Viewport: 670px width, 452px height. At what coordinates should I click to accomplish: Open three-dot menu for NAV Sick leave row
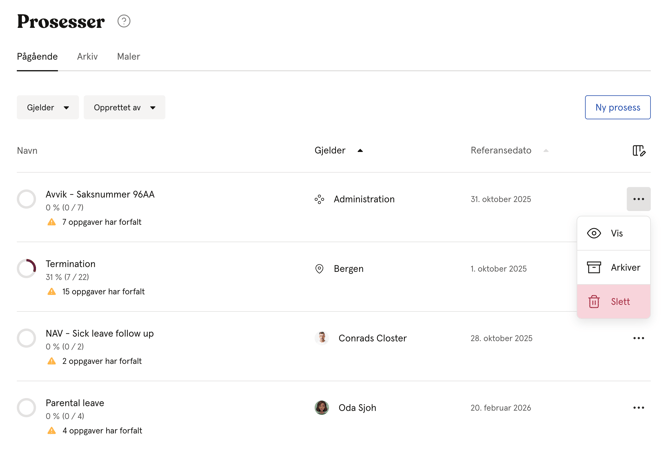(x=638, y=338)
